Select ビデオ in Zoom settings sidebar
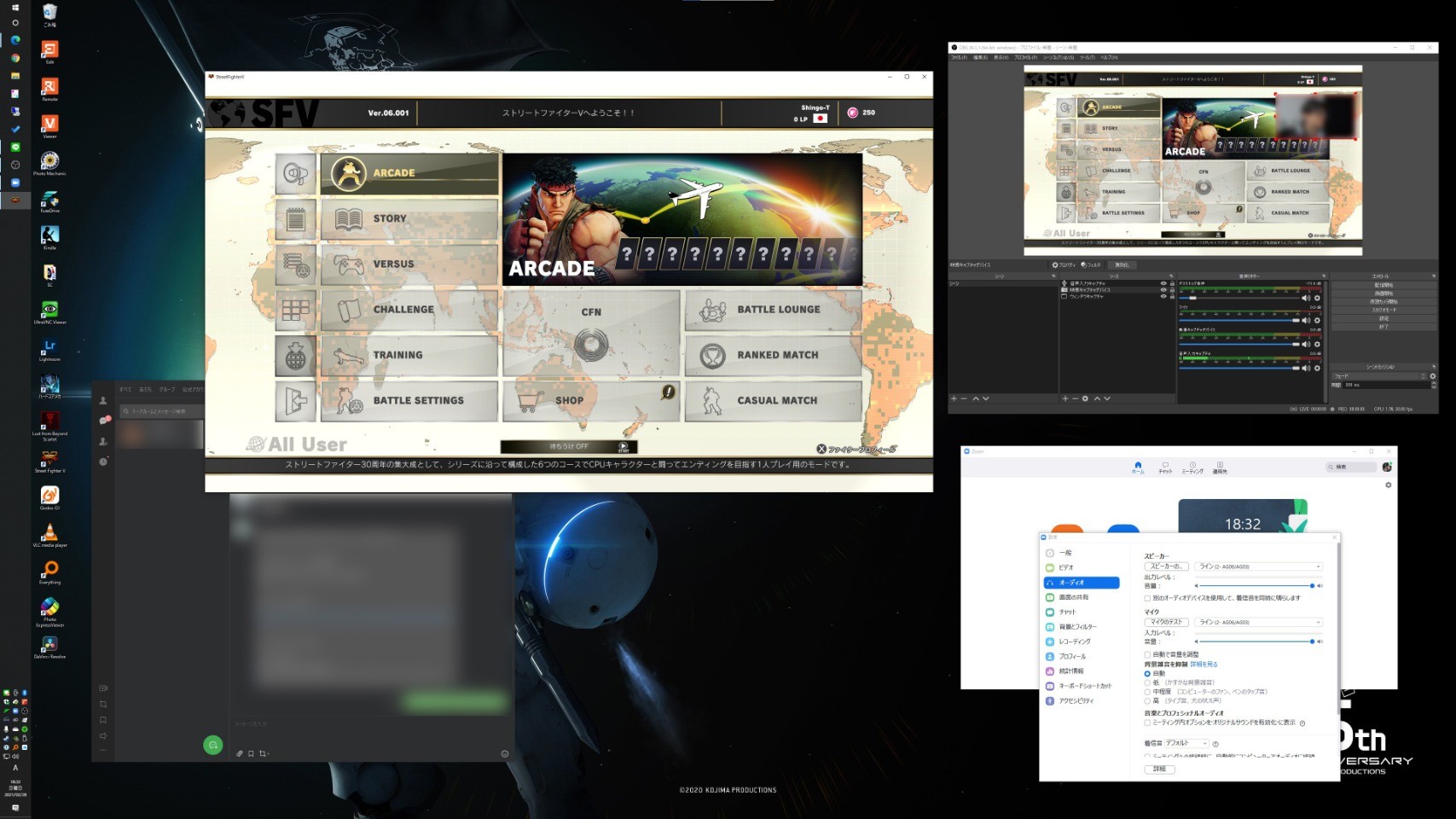1456x819 pixels. tap(1082, 567)
